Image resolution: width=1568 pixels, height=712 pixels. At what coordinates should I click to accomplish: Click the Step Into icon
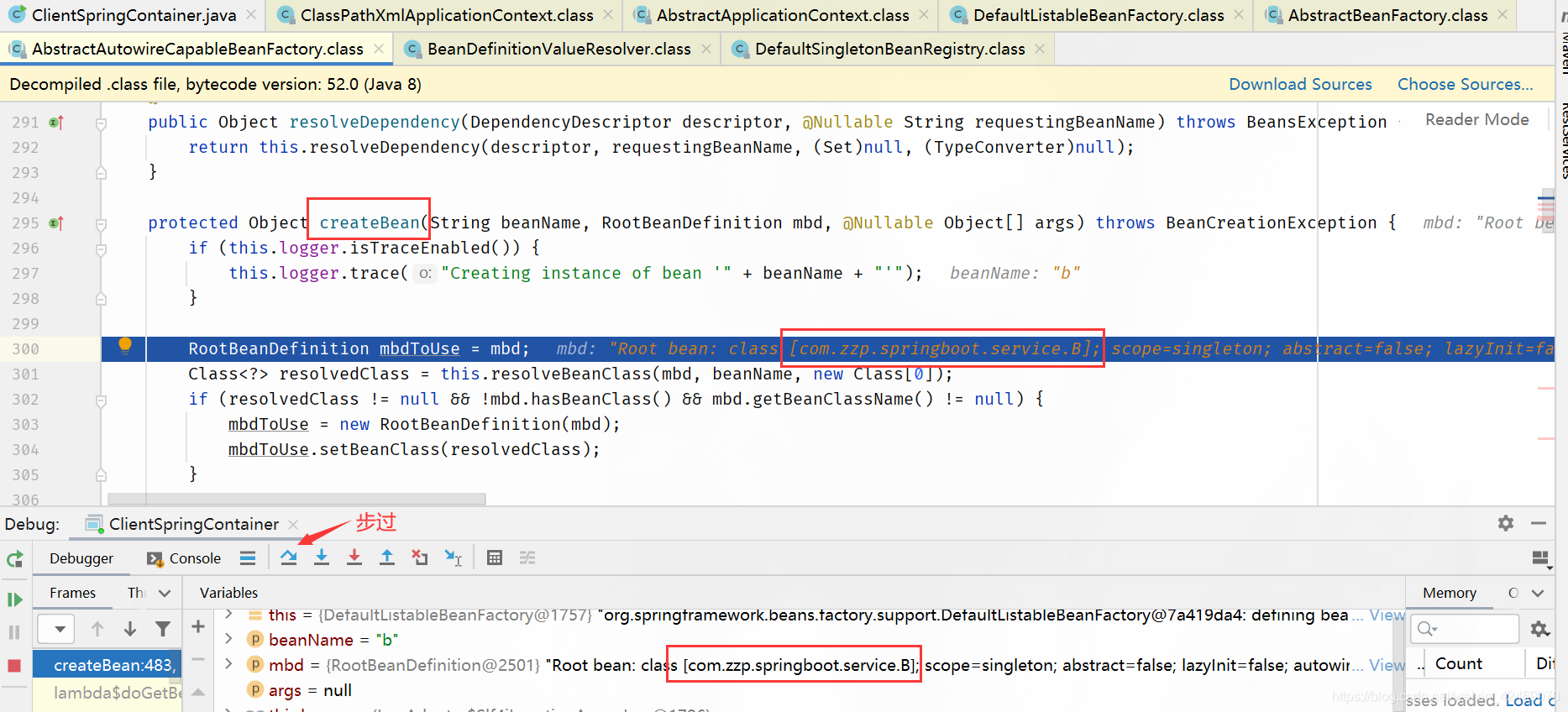(x=322, y=558)
